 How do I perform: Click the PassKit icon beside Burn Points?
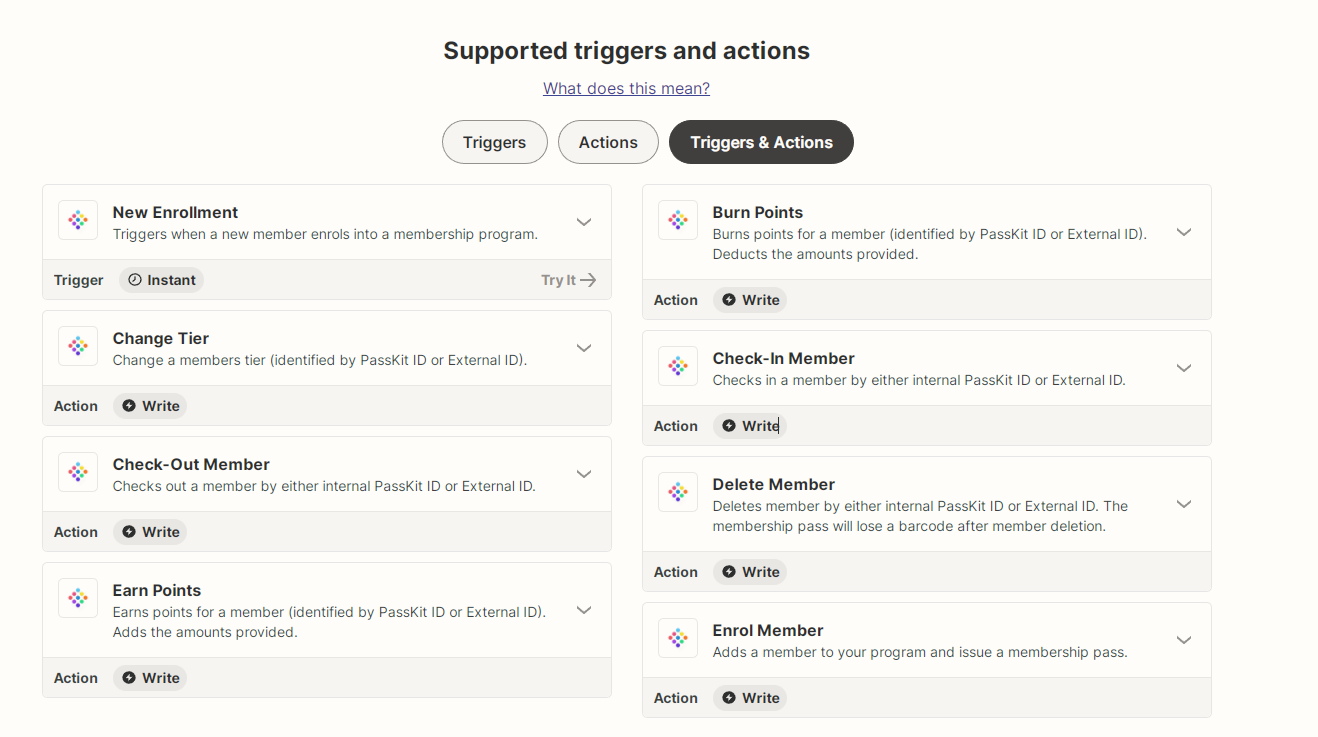[678, 220]
